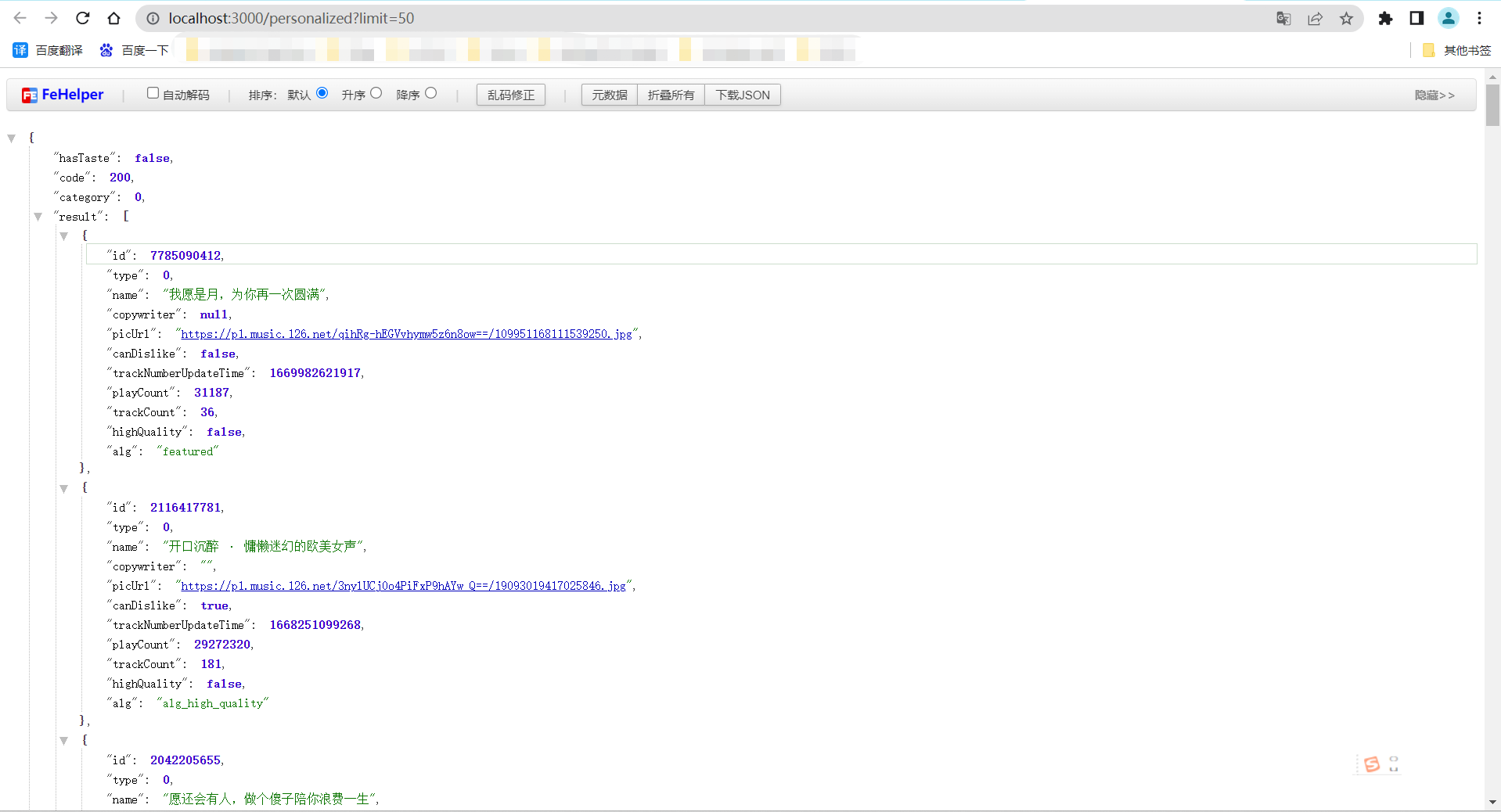Viewport: 1501px width, 812px height.
Task: Select the id value 2116417781
Action: point(185,508)
